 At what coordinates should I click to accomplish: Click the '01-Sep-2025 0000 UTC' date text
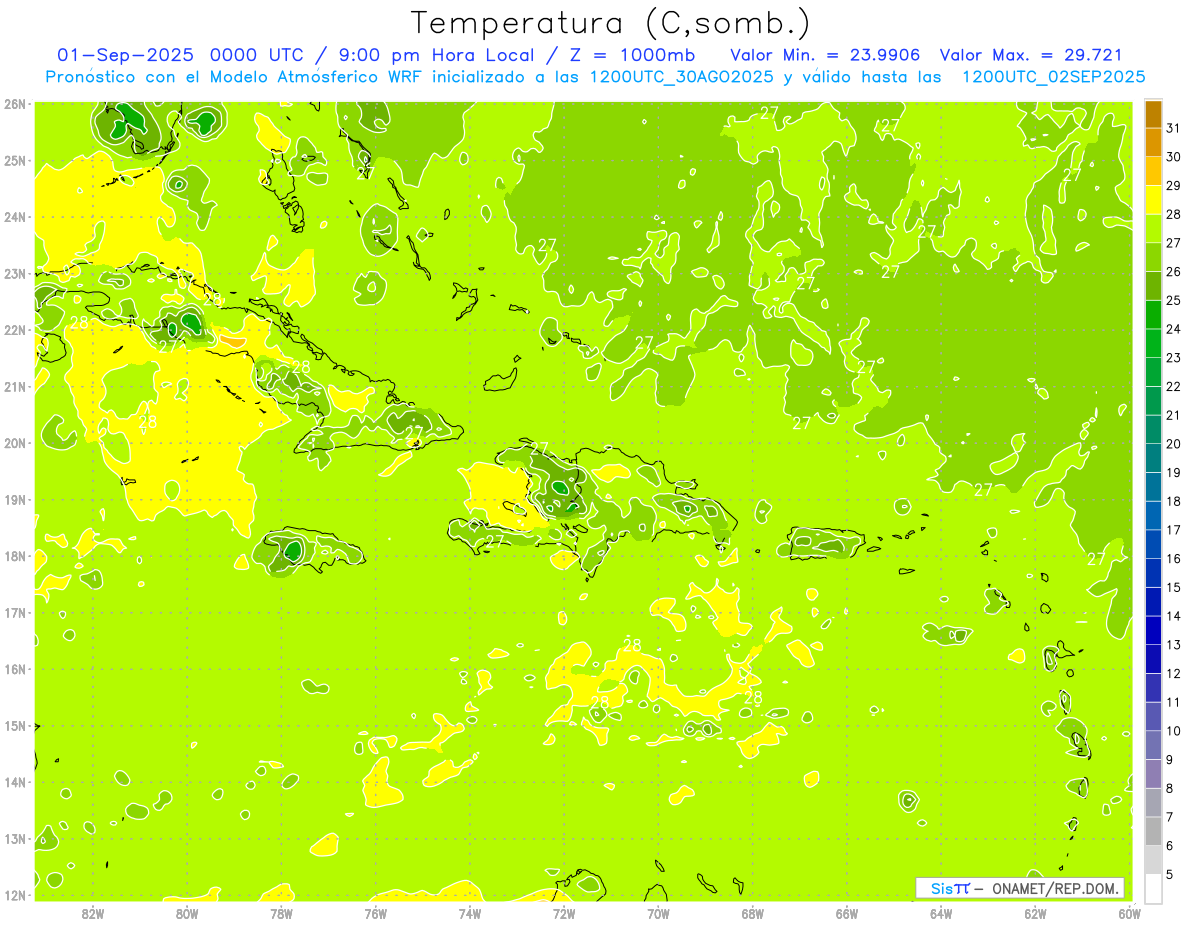coord(180,54)
